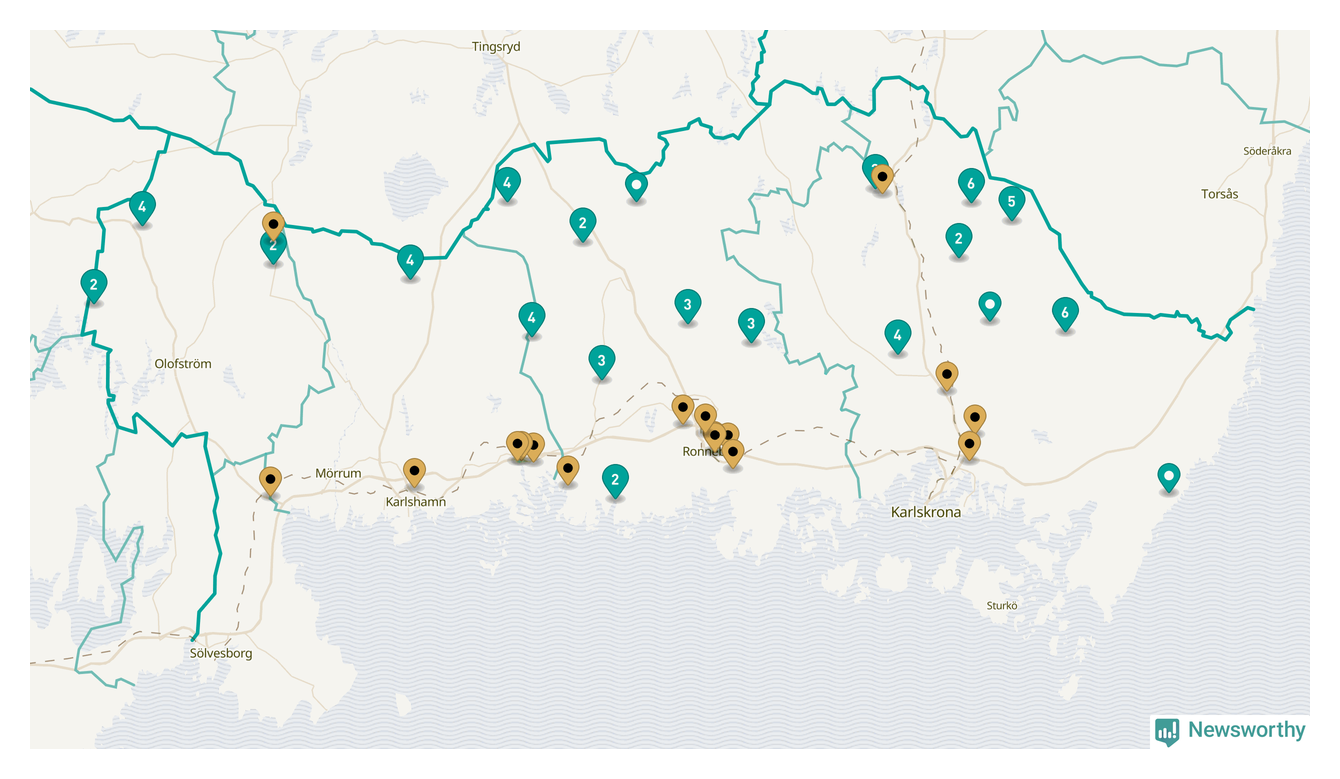Select the rightmost teal 3 marker
1340x779 pixels.
(x=751, y=323)
